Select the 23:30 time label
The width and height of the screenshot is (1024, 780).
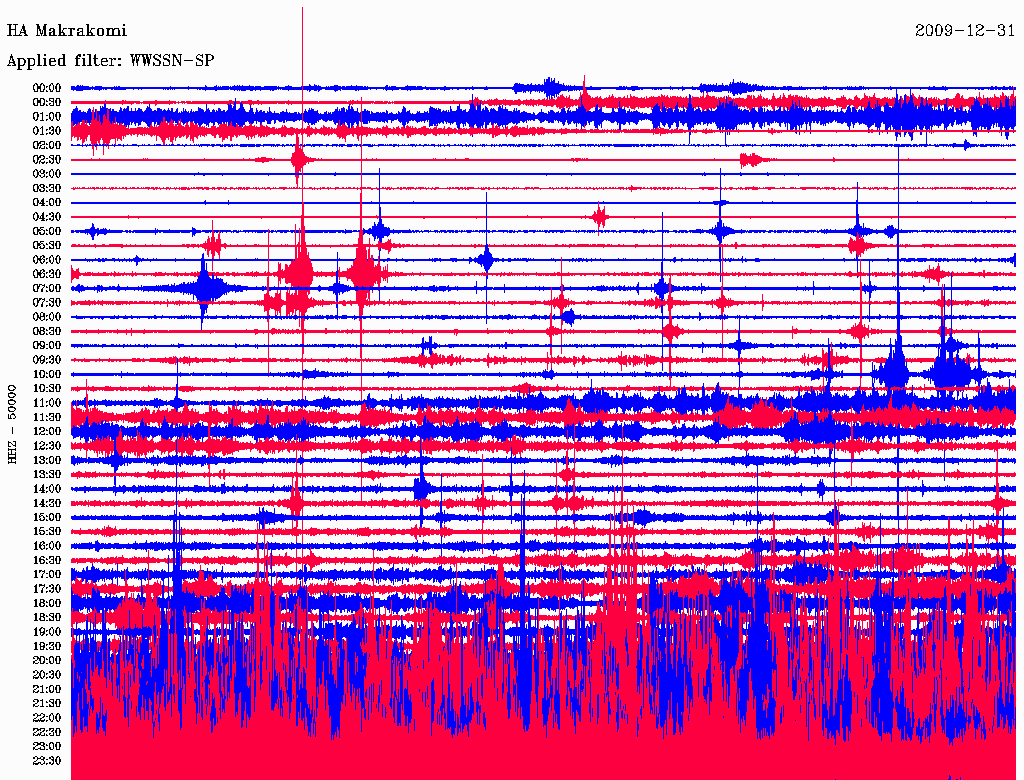tap(47, 760)
